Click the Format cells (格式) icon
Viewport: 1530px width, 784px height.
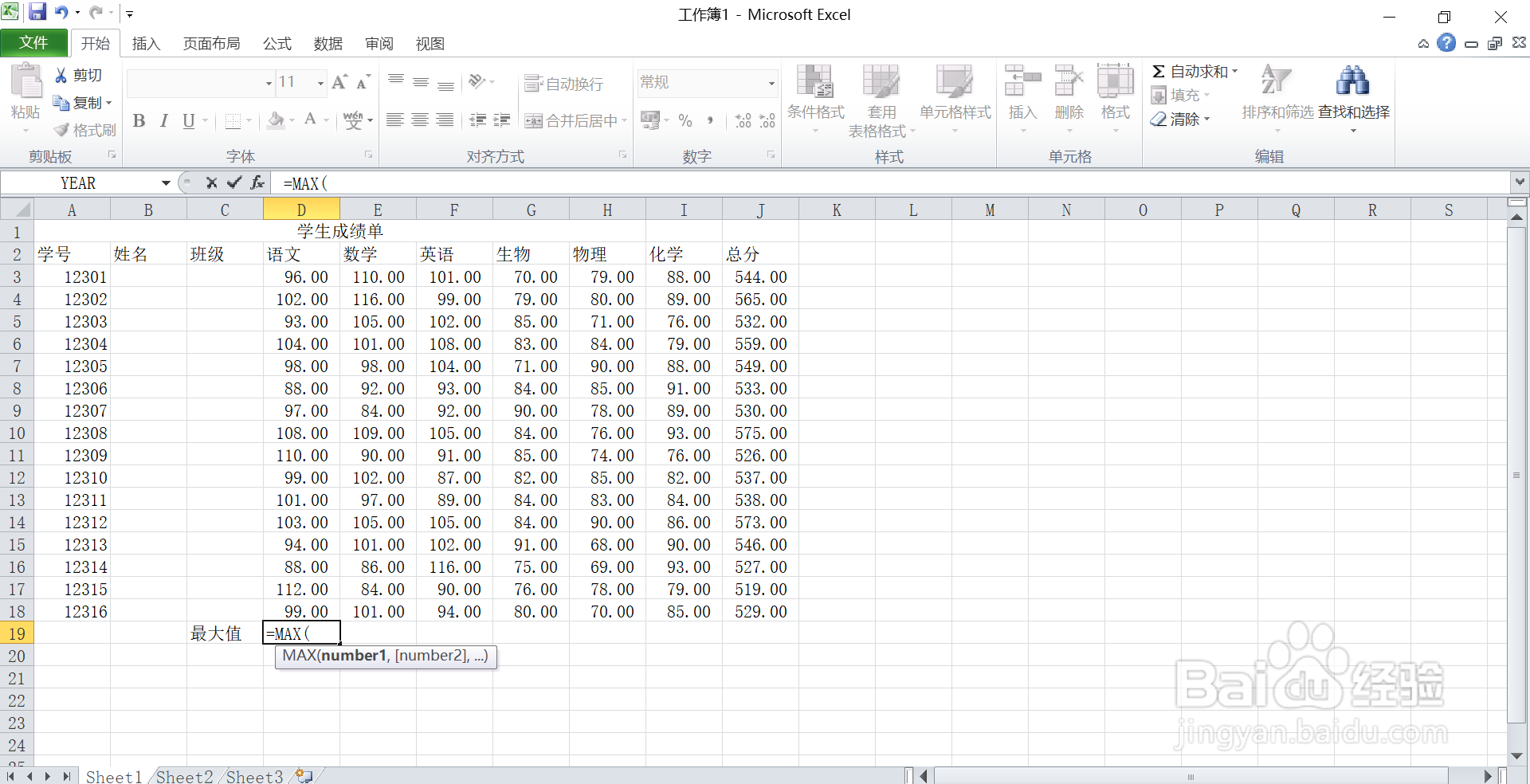pyautogui.click(x=1115, y=81)
